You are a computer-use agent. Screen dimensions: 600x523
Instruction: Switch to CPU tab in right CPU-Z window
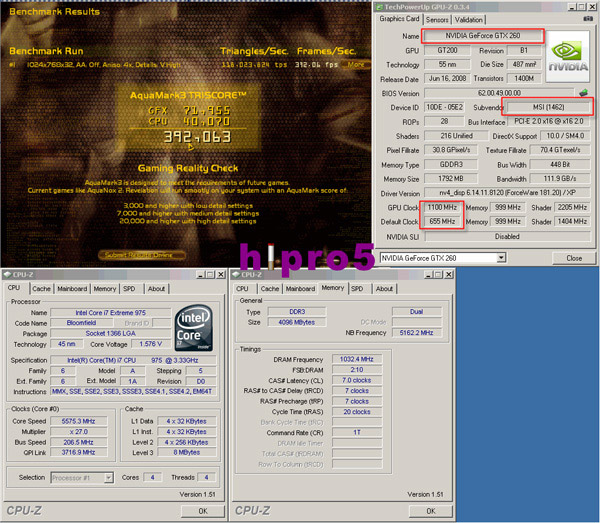[x=242, y=289]
